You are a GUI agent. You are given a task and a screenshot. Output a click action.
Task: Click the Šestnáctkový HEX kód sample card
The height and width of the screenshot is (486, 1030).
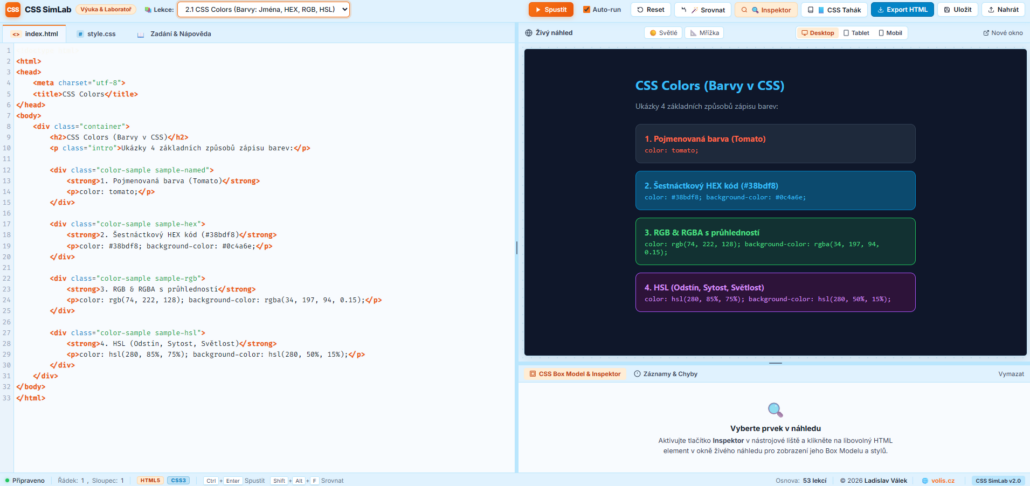(x=775, y=190)
